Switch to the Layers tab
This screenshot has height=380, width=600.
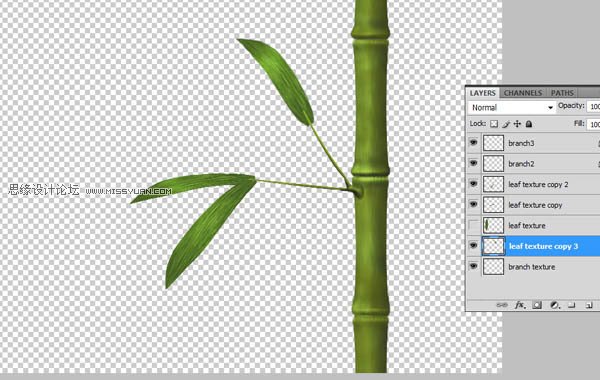tap(482, 93)
